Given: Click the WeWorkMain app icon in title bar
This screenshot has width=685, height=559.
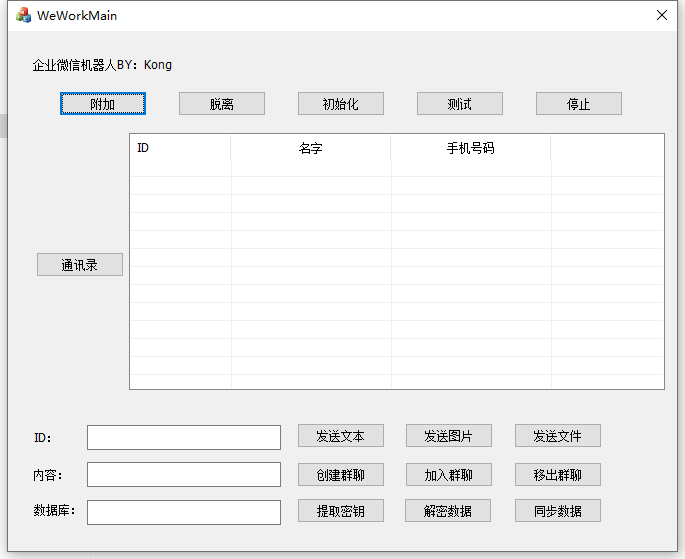Looking at the screenshot, I should tap(24, 15).
